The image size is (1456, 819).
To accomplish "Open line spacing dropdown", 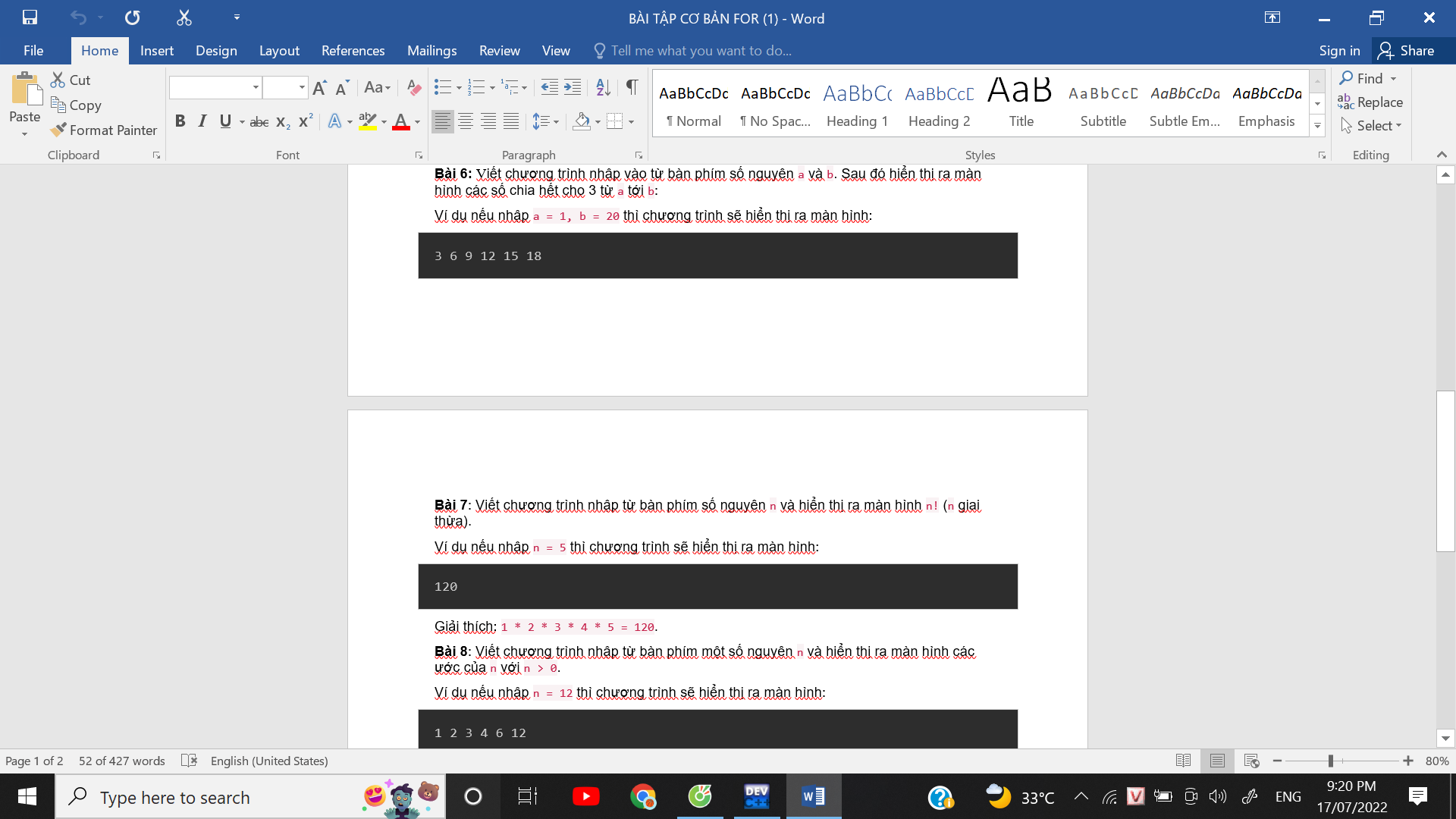I will (x=545, y=121).
